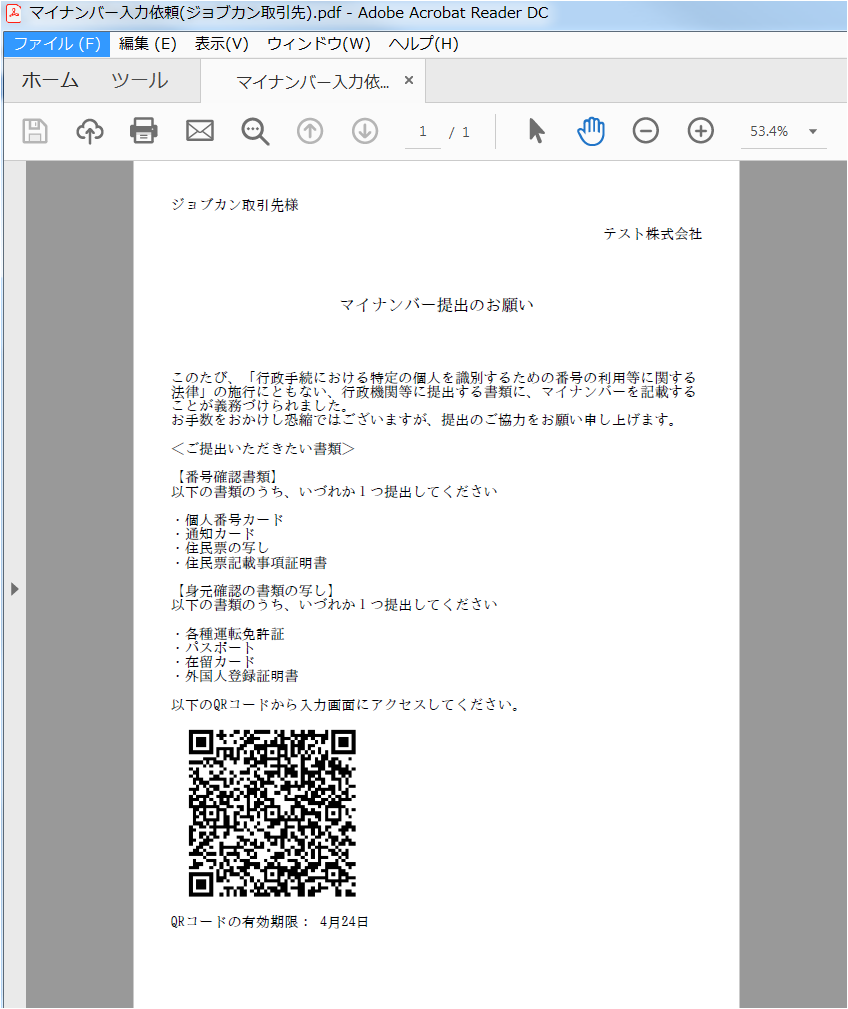Go to next page arrow
This screenshot has width=848, height=1009.
365,131
